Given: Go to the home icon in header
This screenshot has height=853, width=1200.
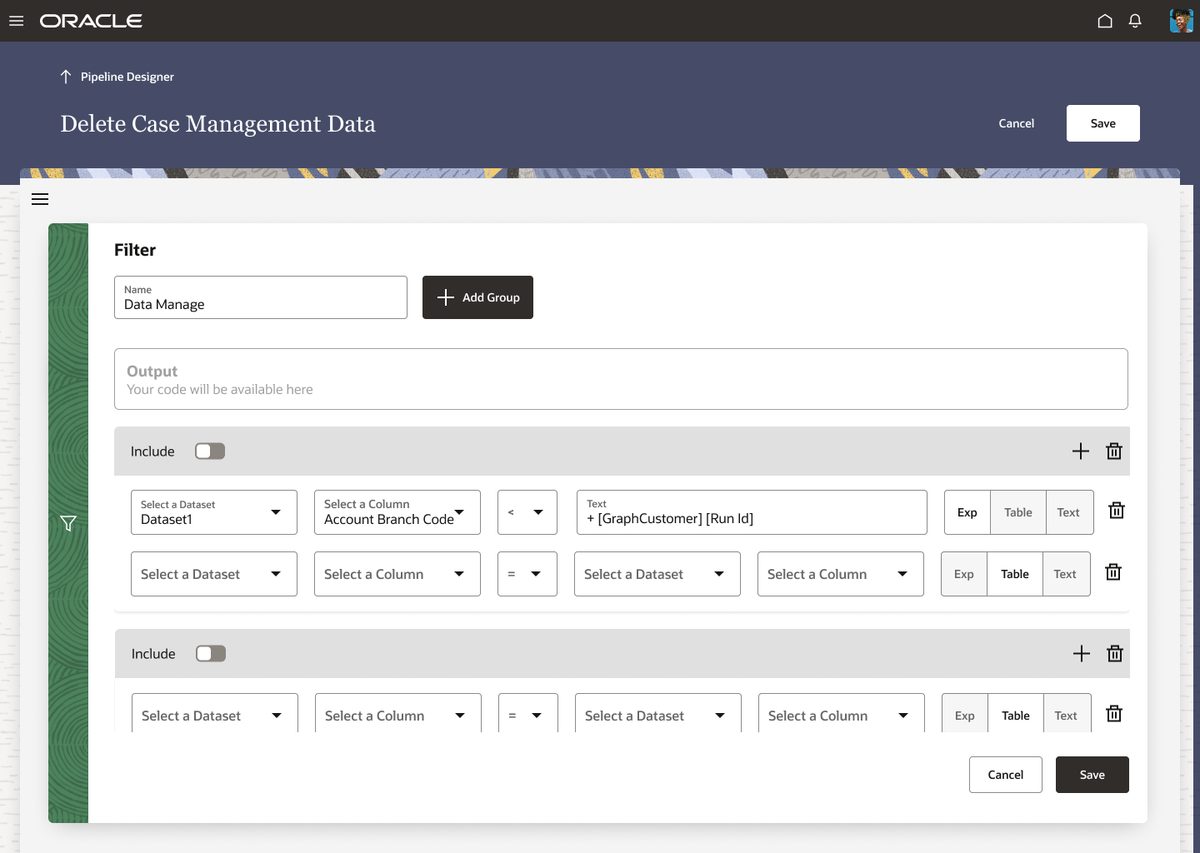Looking at the screenshot, I should pos(1105,21).
